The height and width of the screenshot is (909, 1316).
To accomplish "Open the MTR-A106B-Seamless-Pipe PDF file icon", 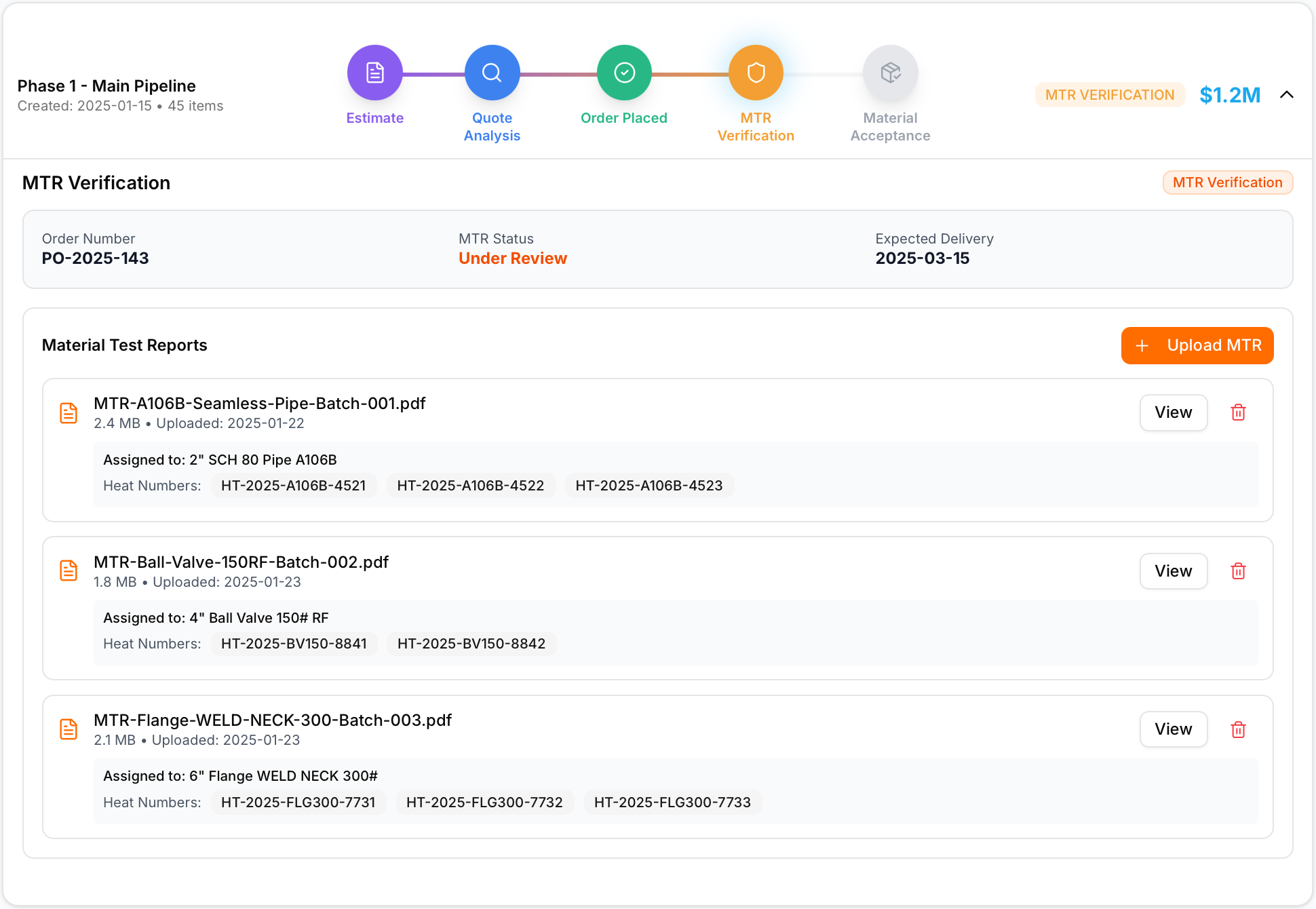I will tap(69, 412).
